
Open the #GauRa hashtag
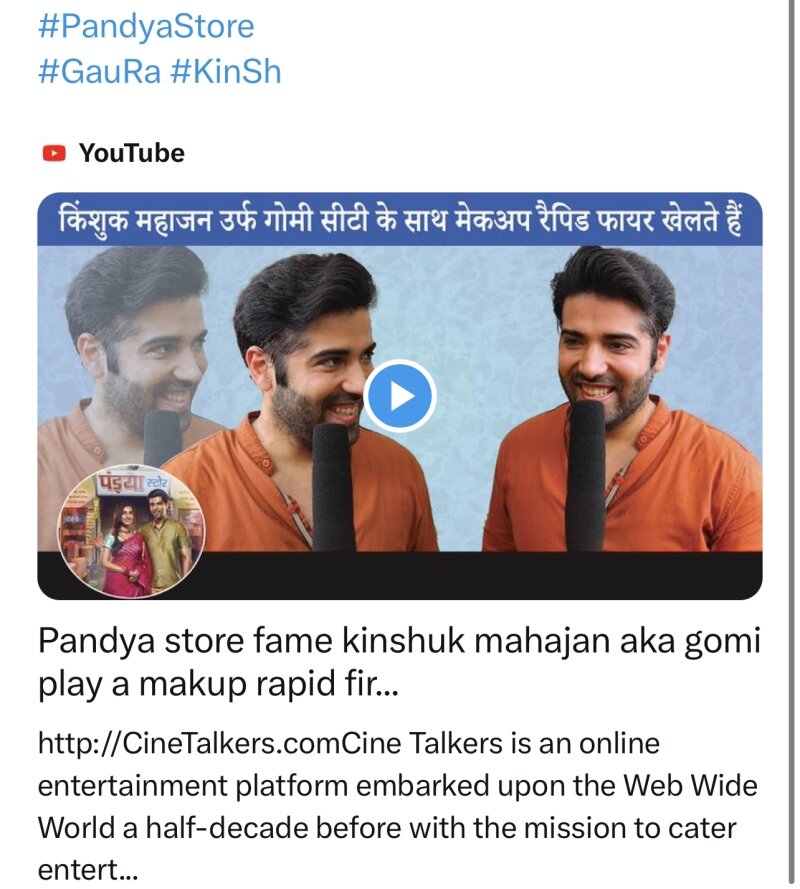pyautogui.click(x=99, y=72)
